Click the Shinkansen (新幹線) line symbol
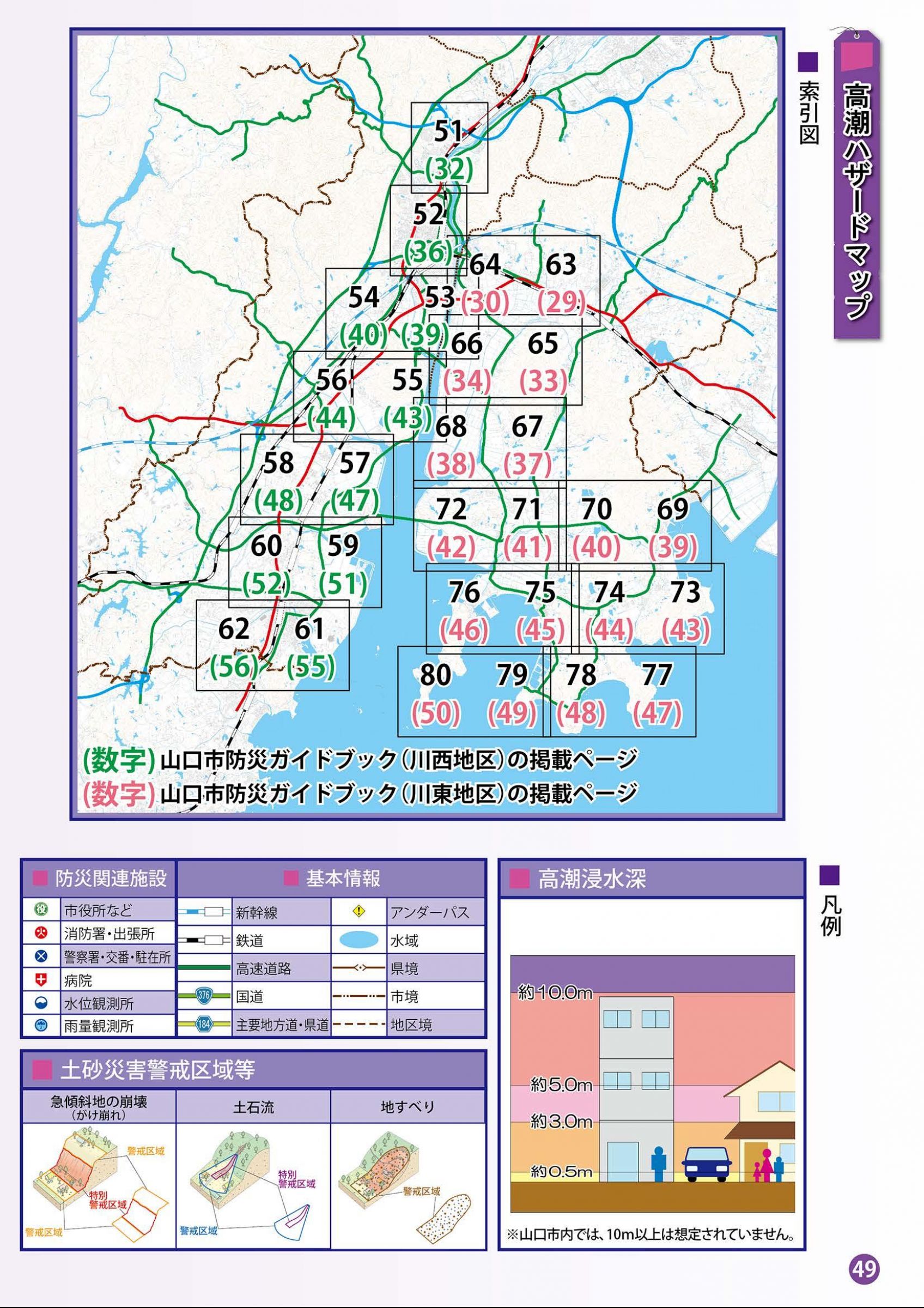The height and width of the screenshot is (1308, 924). [x=204, y=912]
